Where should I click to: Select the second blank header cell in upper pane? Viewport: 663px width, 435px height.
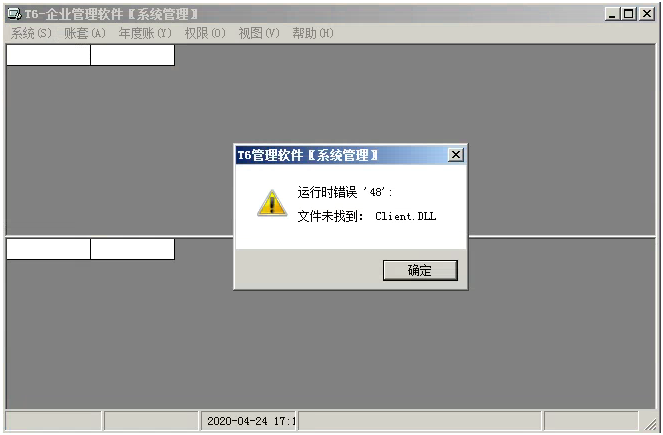coord(132,55)
